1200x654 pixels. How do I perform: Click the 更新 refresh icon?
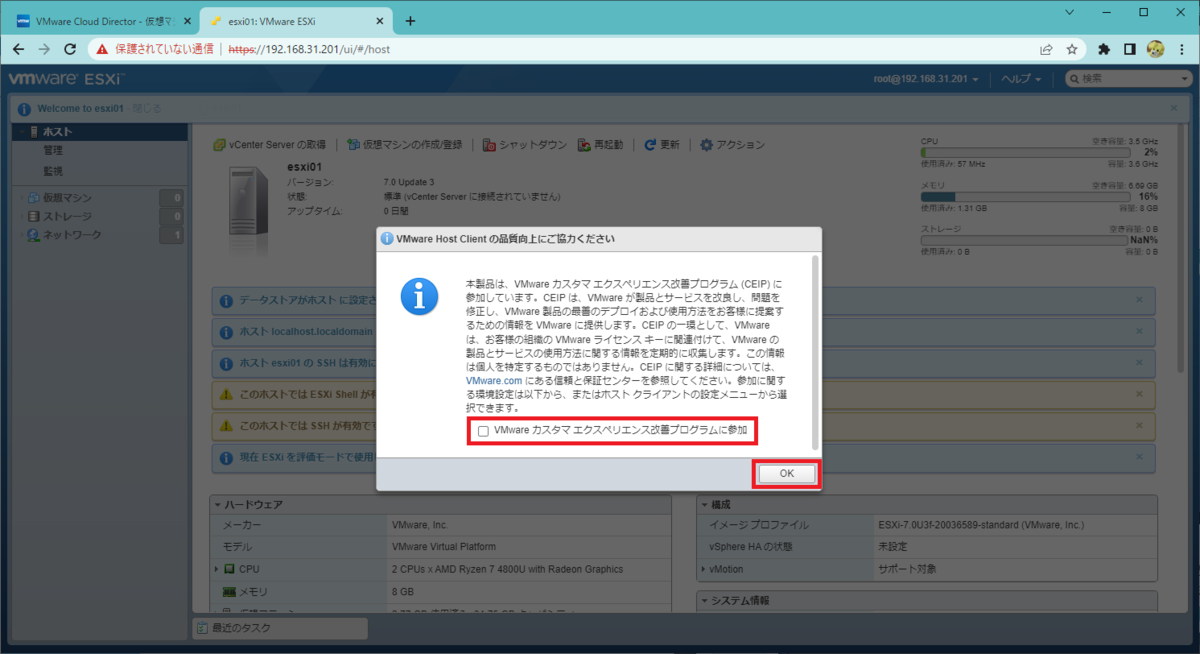(x=650, y=145)
